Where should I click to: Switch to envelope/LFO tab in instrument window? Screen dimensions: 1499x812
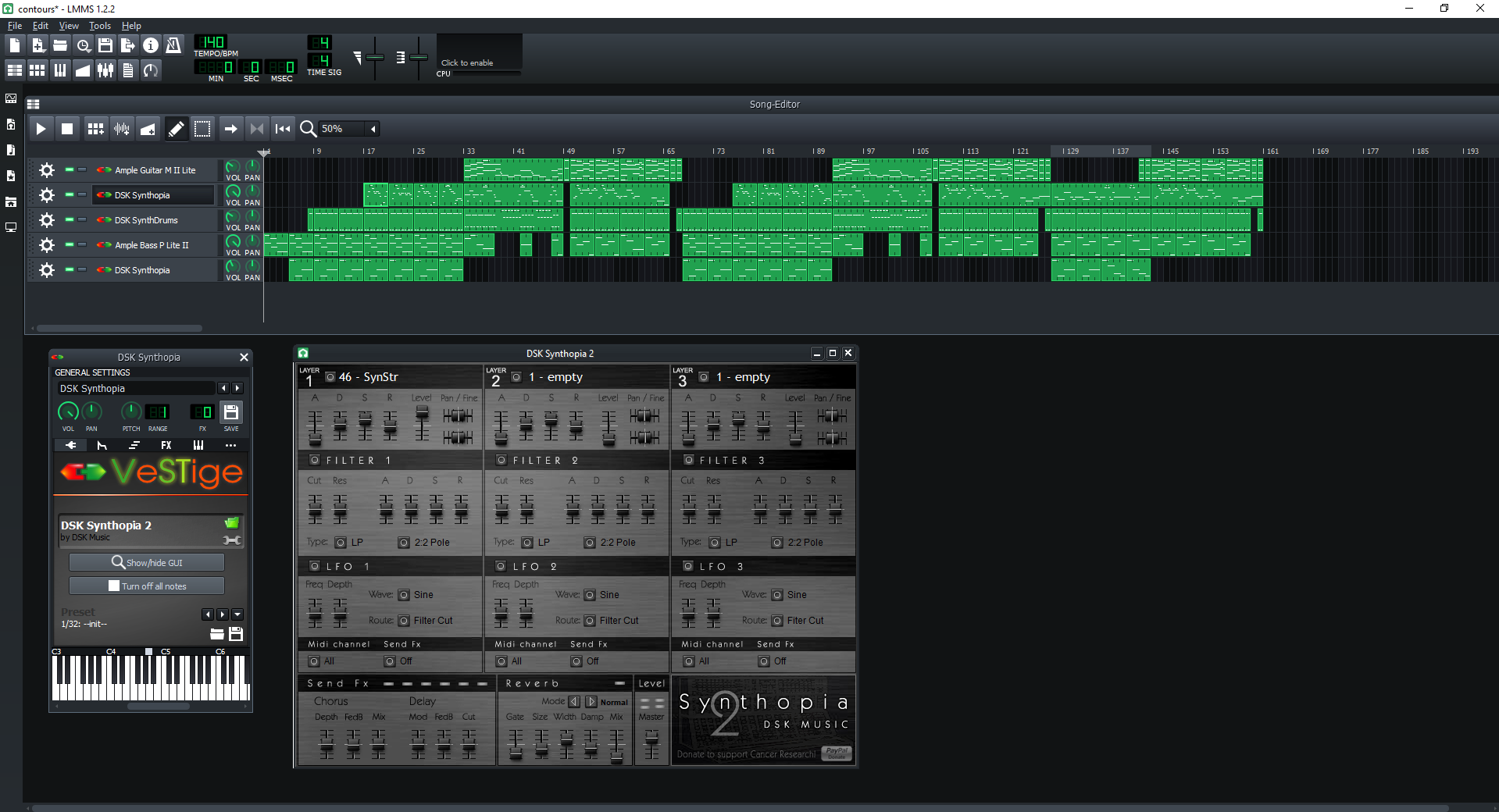coord(102,445)
